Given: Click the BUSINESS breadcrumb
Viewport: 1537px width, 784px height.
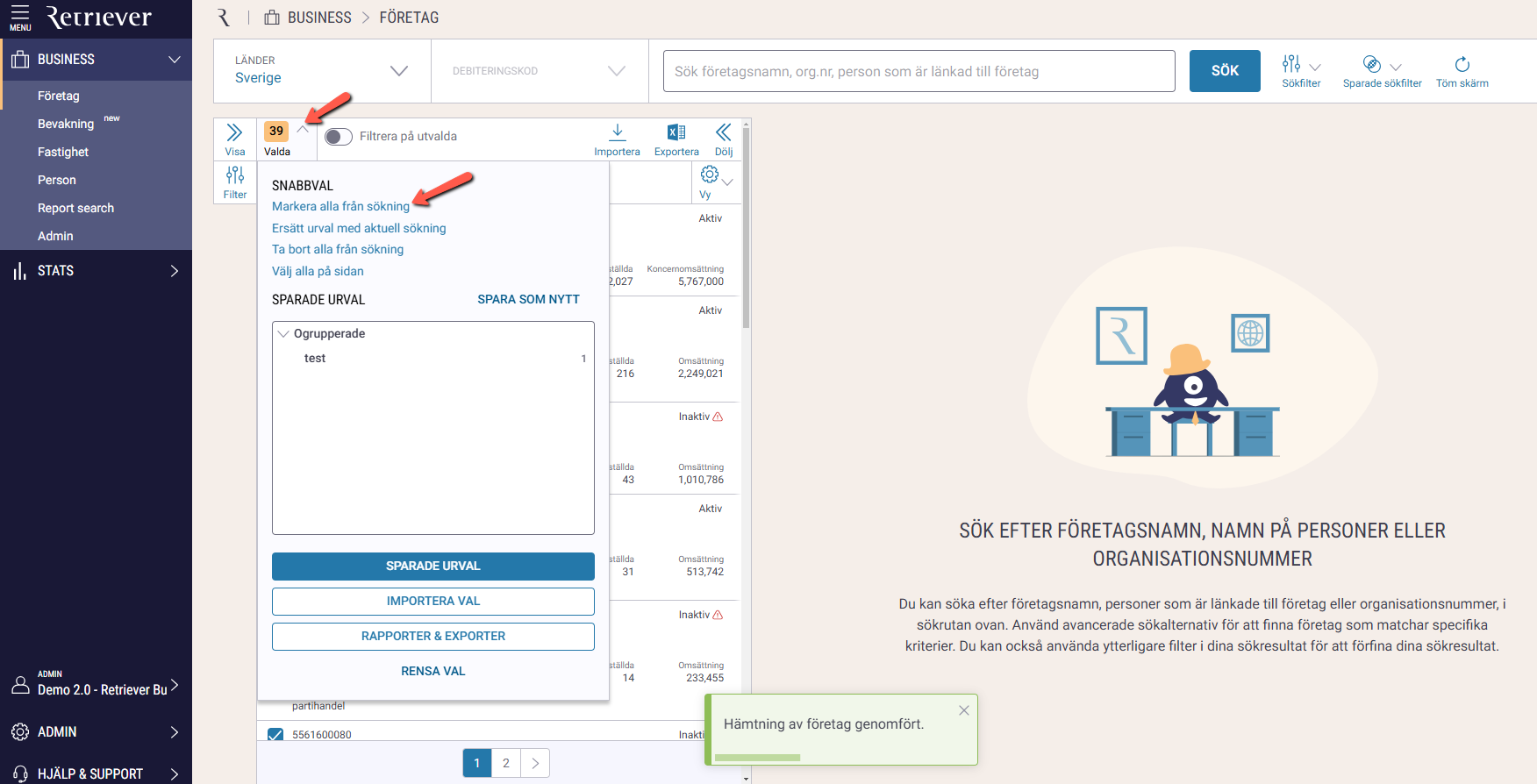Looking at the screenshot, I should [x=319, y=18].
